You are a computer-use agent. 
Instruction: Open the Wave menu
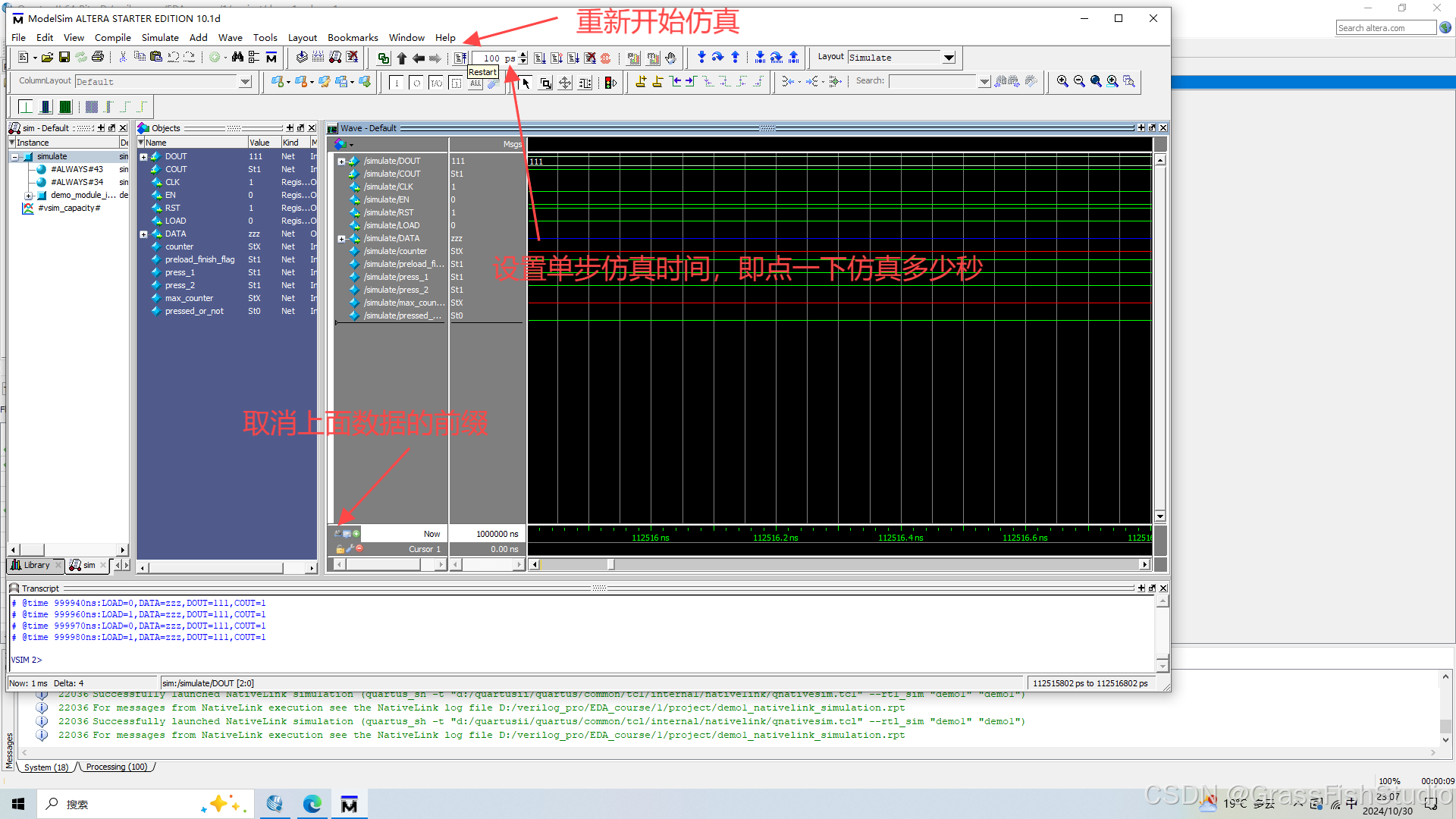230,37
